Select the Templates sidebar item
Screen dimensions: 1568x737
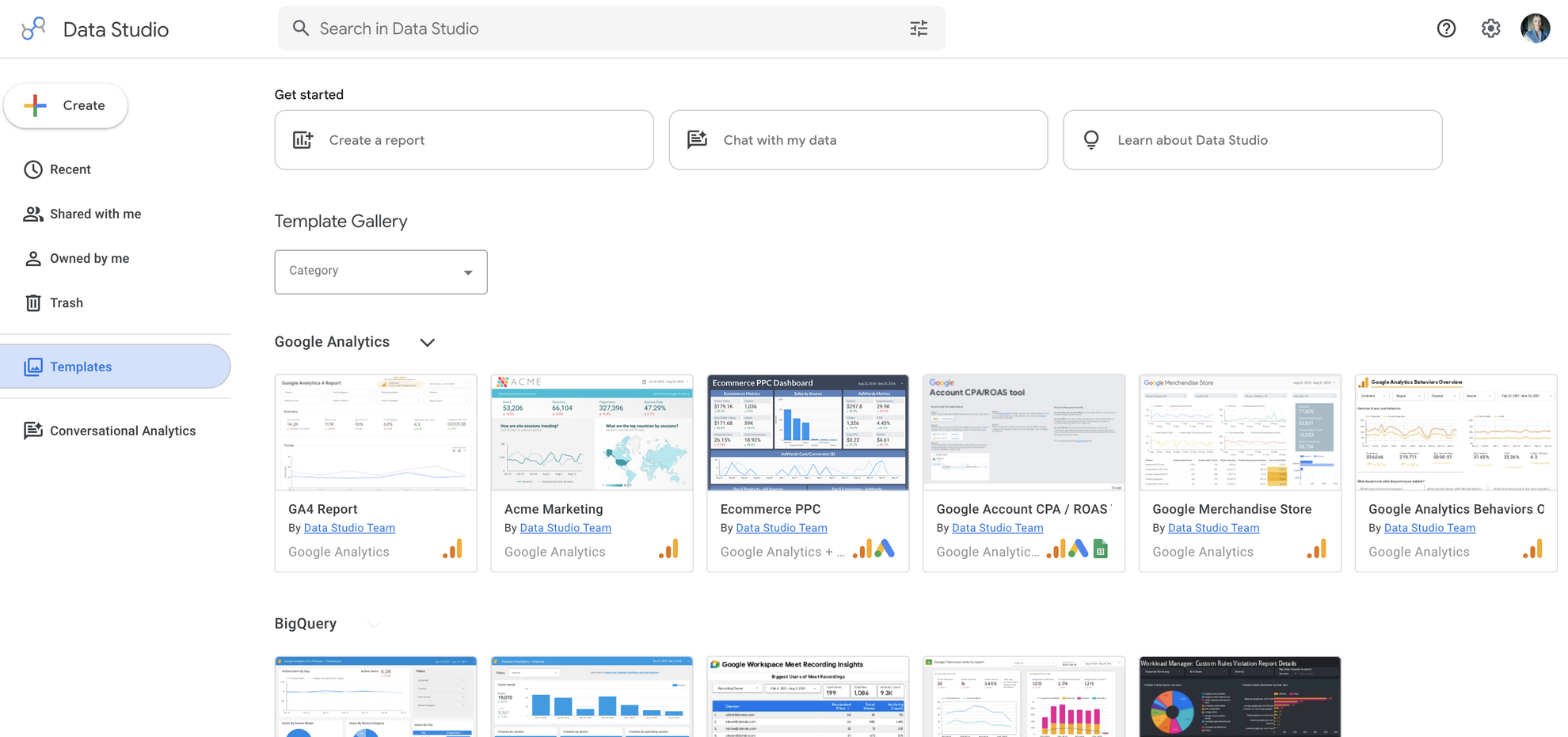point(116,367)
